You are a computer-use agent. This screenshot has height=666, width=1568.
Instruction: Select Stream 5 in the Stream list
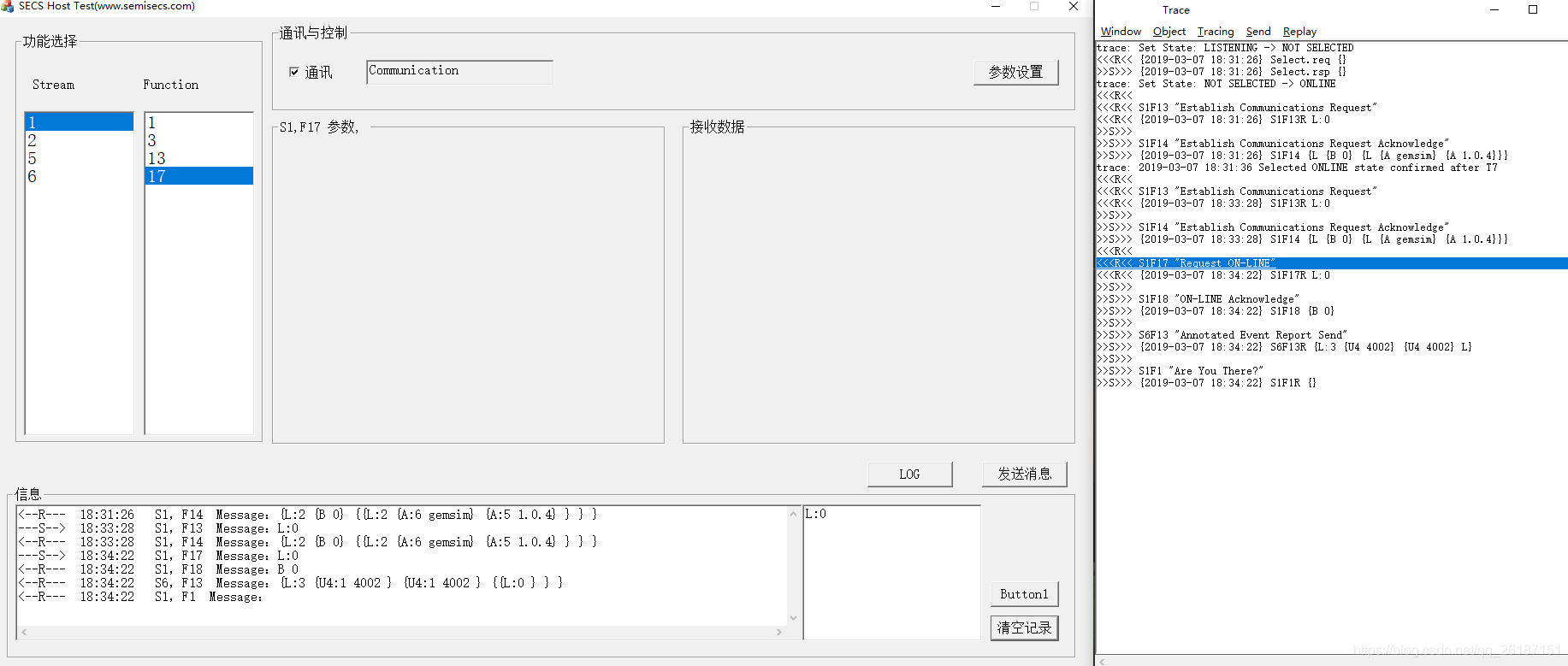pos(79,158)
